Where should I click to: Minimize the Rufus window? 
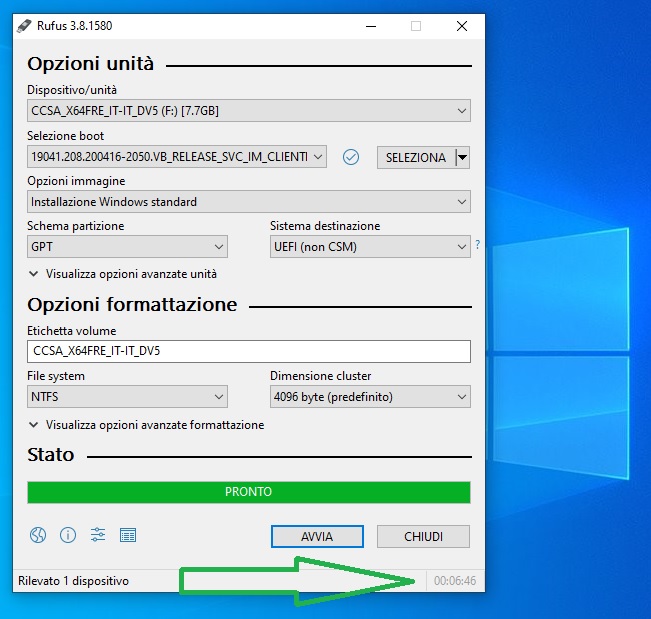click(x=371, y=26)
